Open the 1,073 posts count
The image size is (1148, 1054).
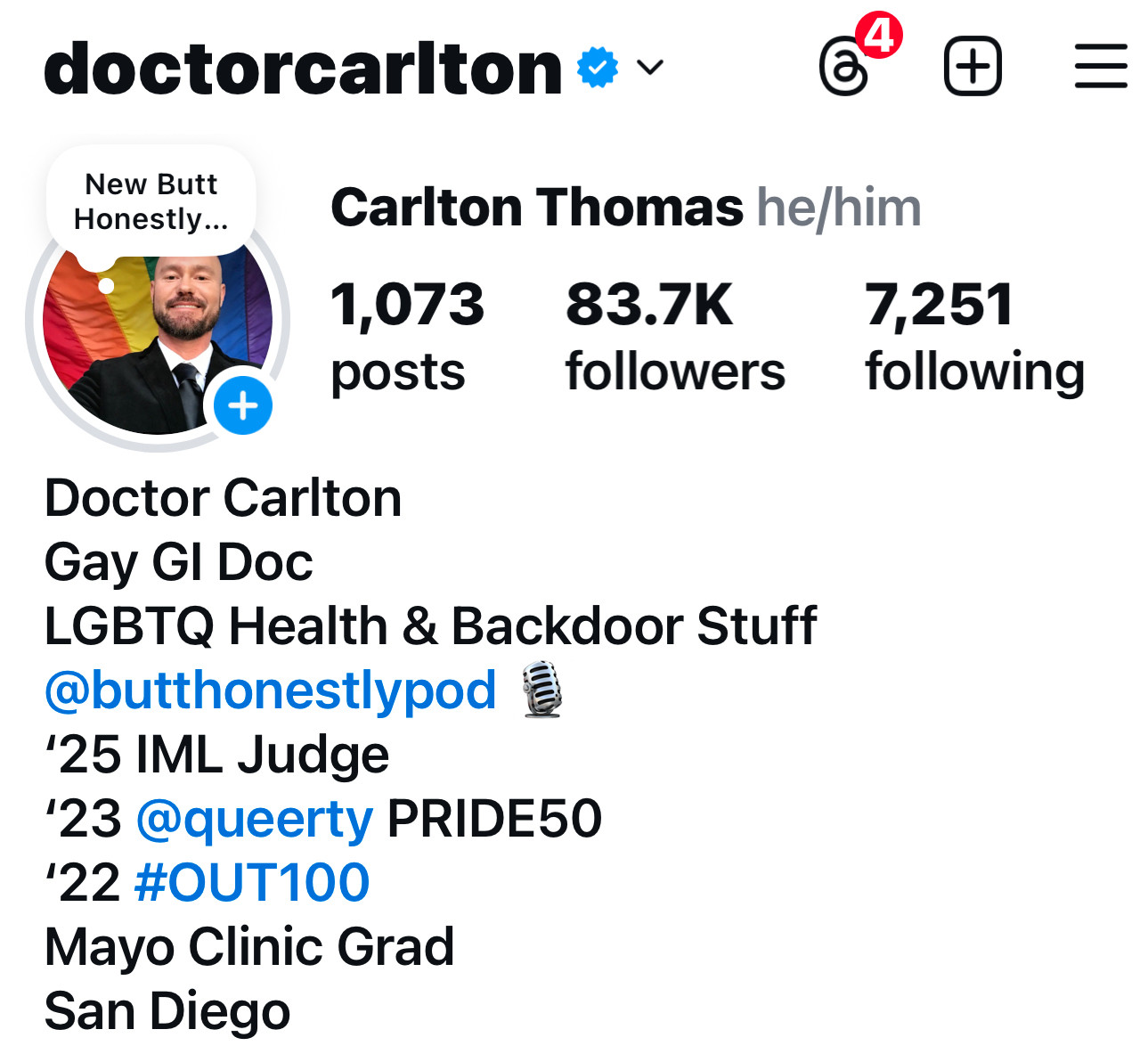point(407,337)
